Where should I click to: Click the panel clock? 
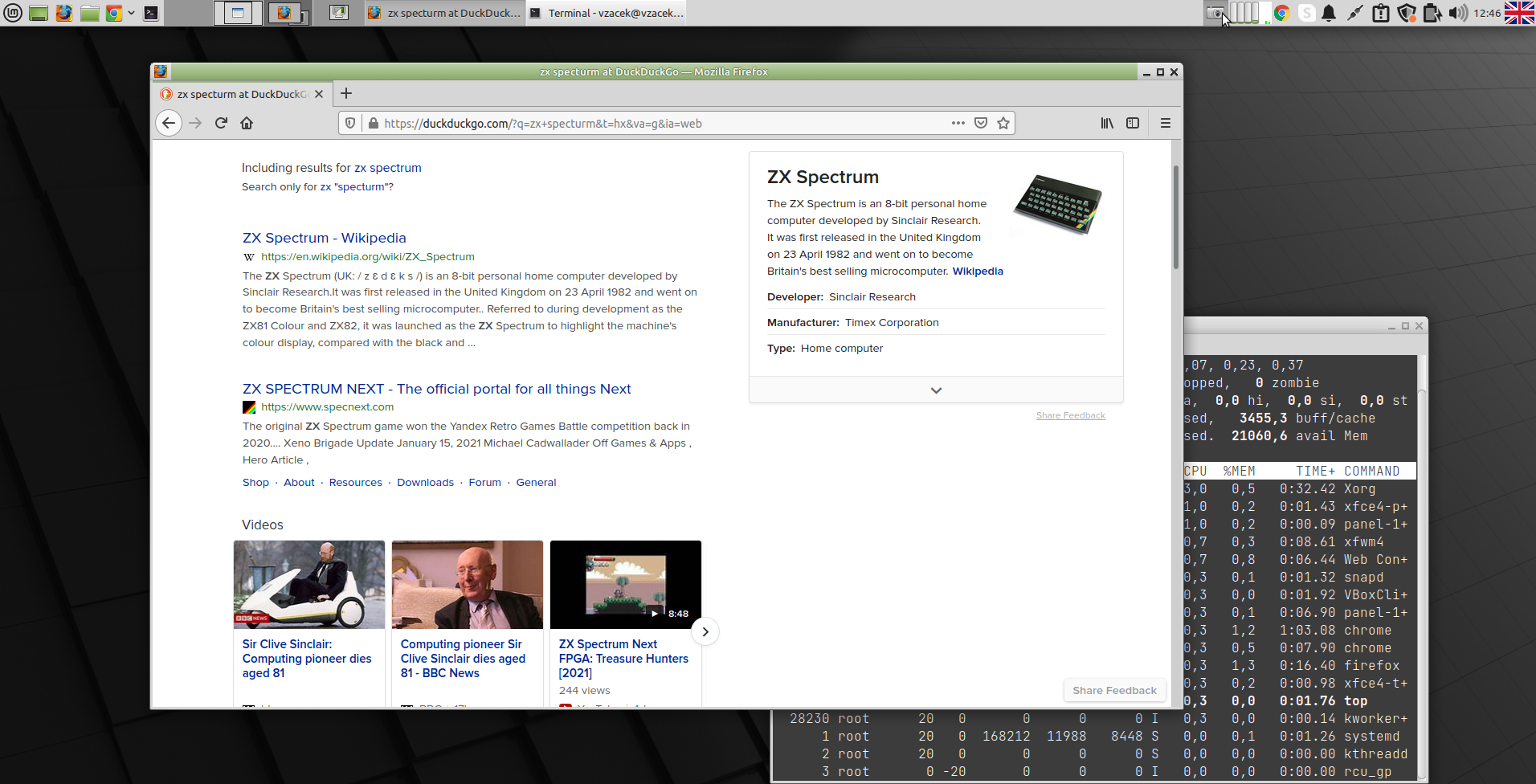1487,13
